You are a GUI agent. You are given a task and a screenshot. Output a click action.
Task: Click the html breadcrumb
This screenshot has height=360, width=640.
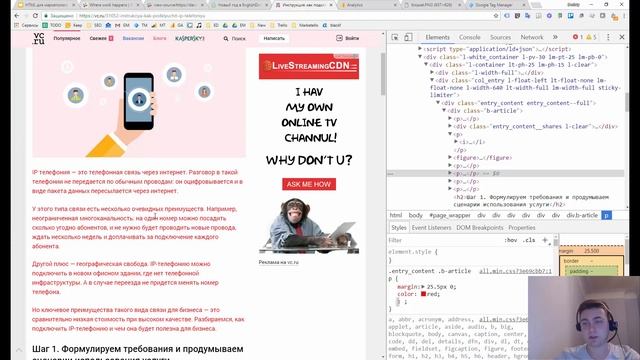point(396,215)
